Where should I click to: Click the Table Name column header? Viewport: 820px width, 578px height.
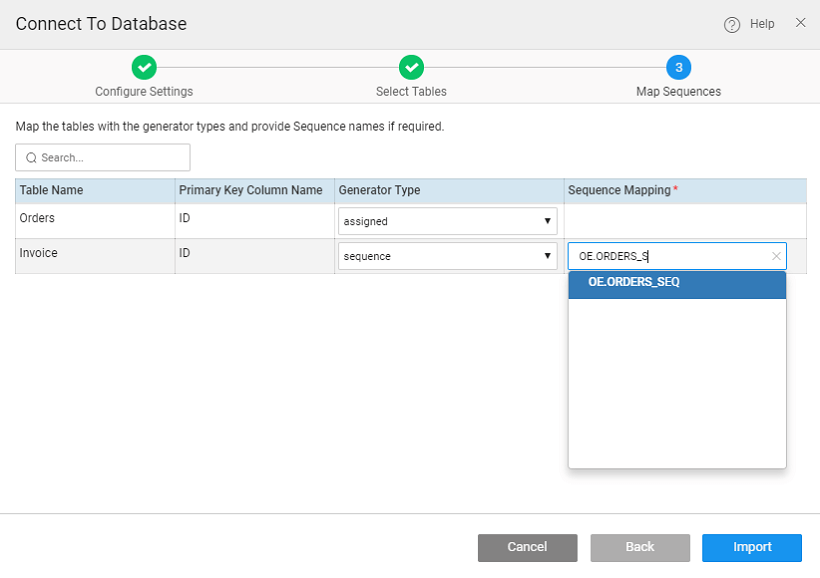click(x=52, y=190)
